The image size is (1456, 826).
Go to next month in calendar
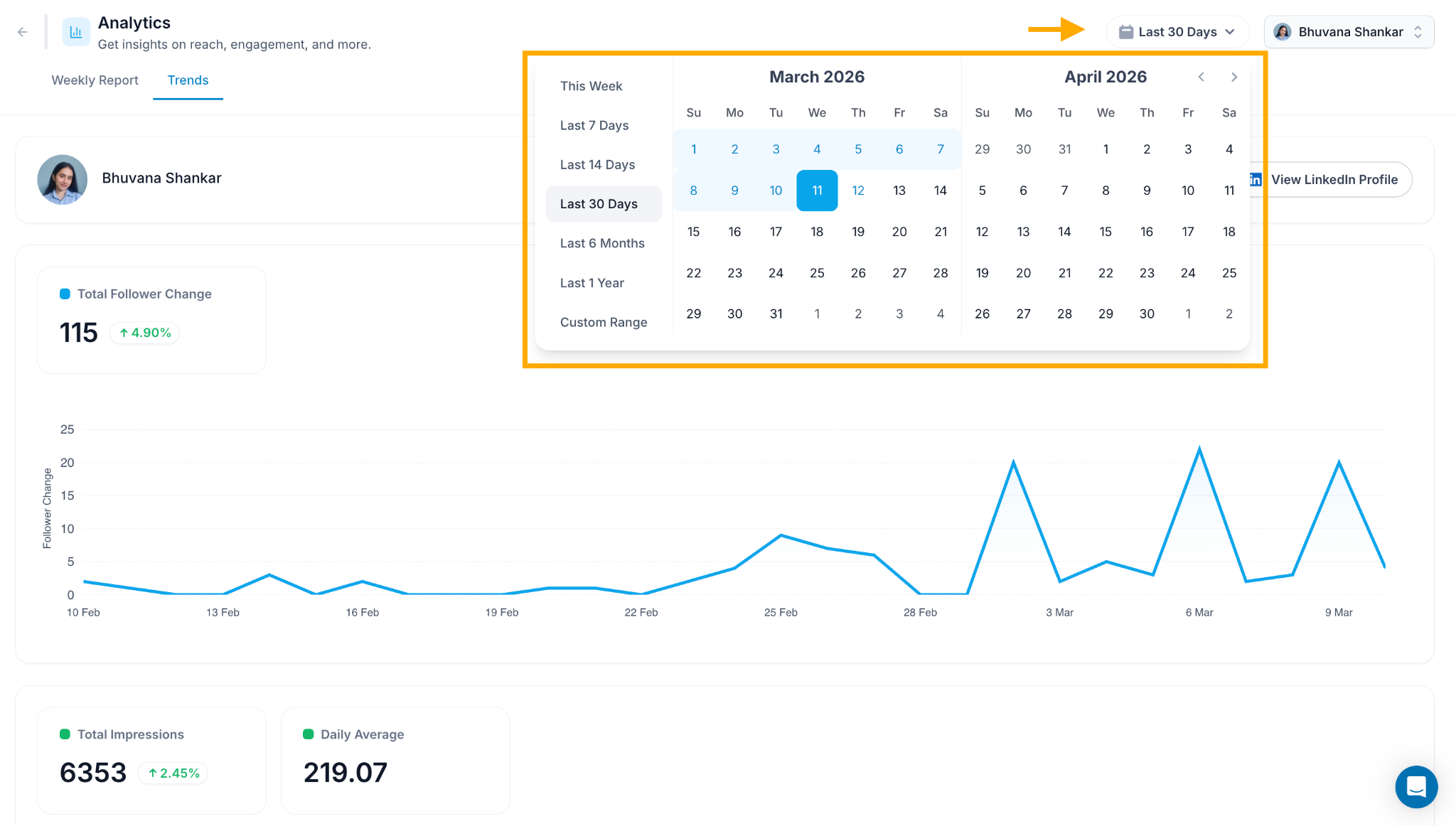(1234, 77)
